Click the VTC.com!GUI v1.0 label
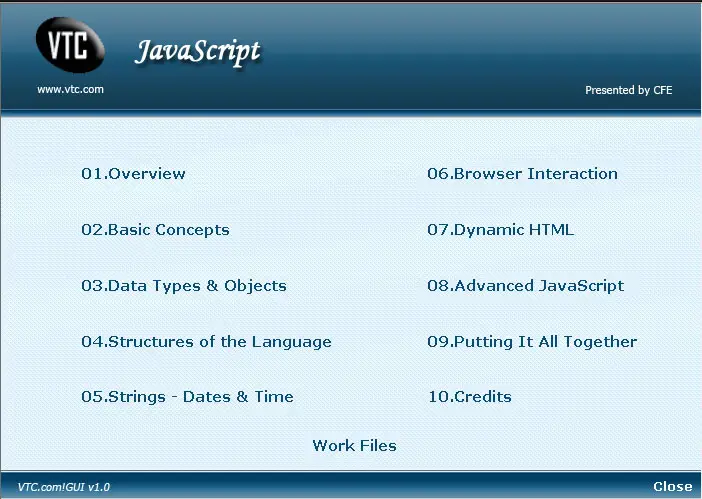Viewport: 702px width, 499px height. click(x=64, y=487)
